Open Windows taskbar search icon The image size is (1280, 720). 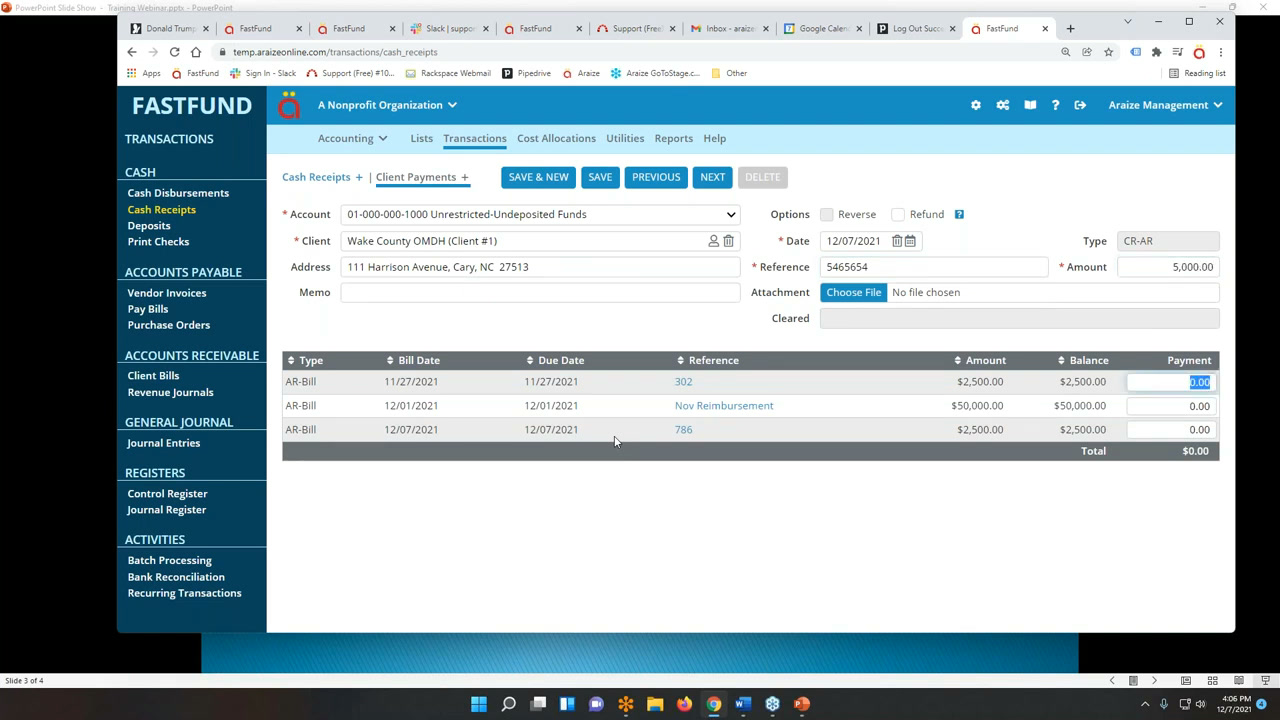tap(508, 704)
